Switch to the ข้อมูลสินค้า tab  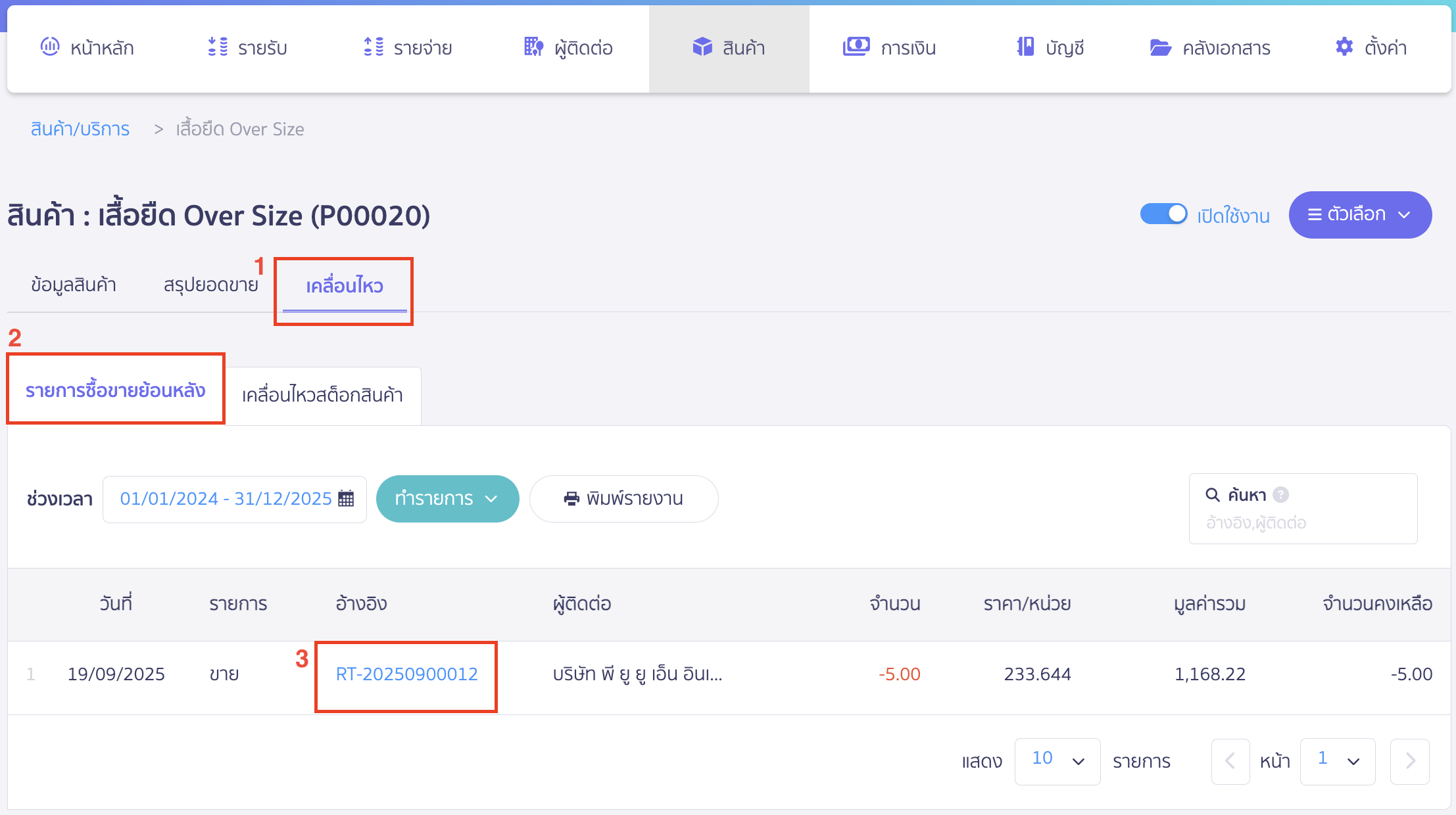point(74,285)
